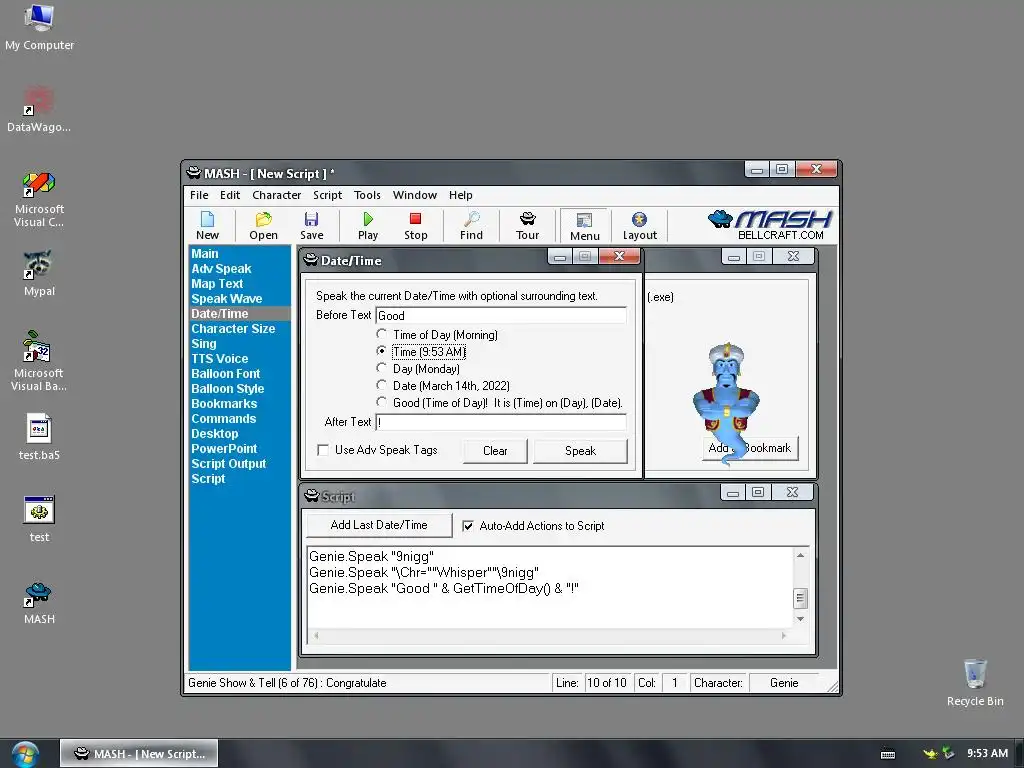Screen dimensions: 1024x768
Task: Open Balloon Font sidebar panel
Action: point(225,374)
